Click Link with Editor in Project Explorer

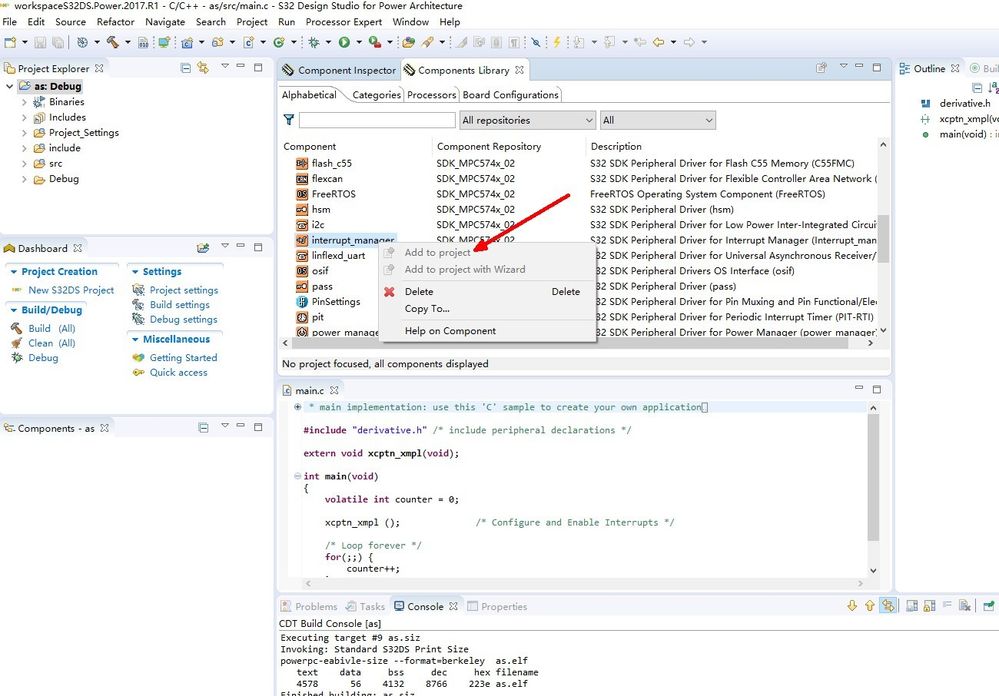point(203,68)
